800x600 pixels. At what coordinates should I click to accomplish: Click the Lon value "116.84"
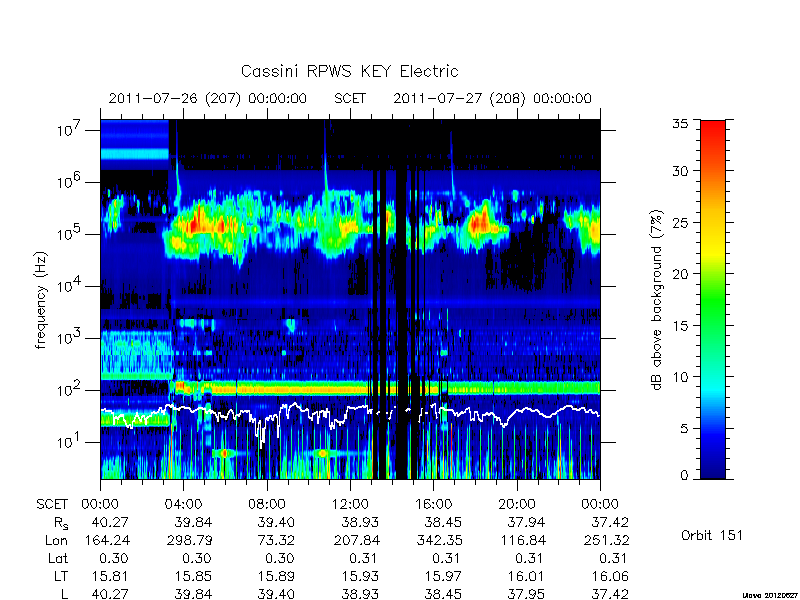point(523,540)
